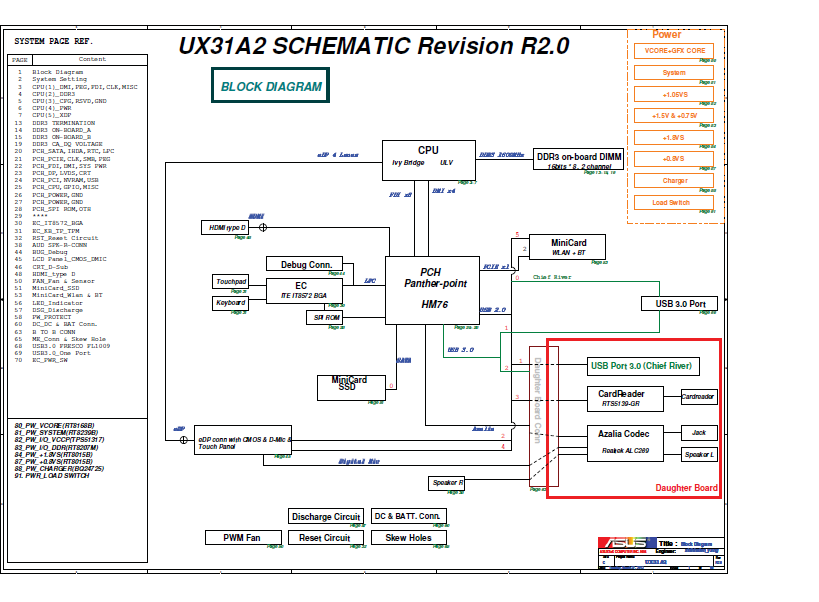
Task: Click the Daughter Board Conn vertical block
Action: [543, 416]
